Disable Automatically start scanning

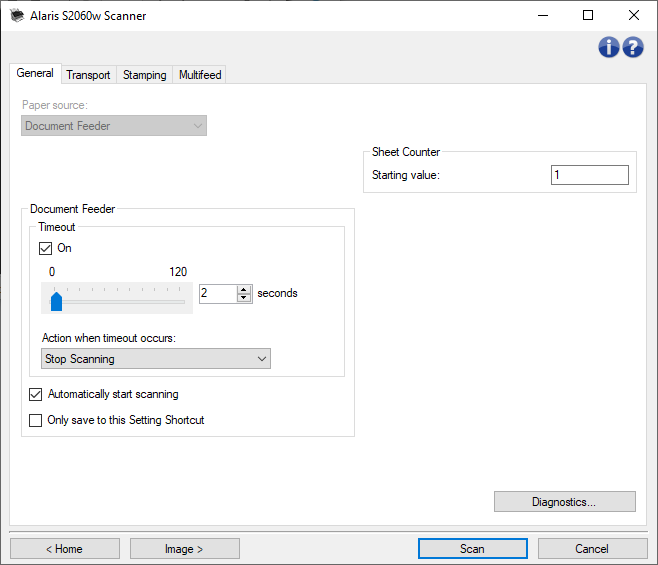[x=36, y=394]
